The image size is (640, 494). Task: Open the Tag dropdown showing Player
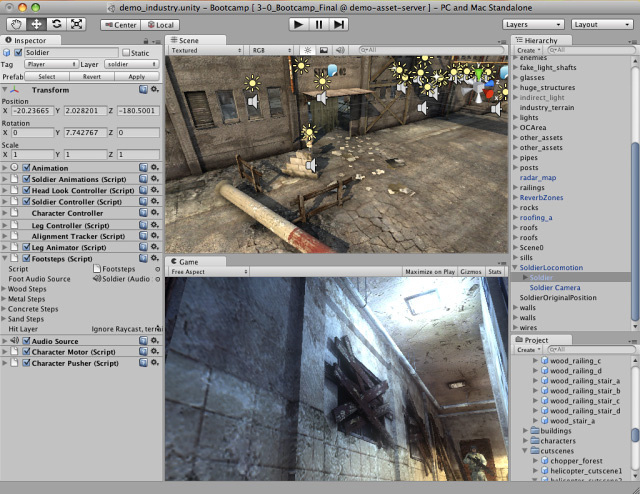coord(47,63)
